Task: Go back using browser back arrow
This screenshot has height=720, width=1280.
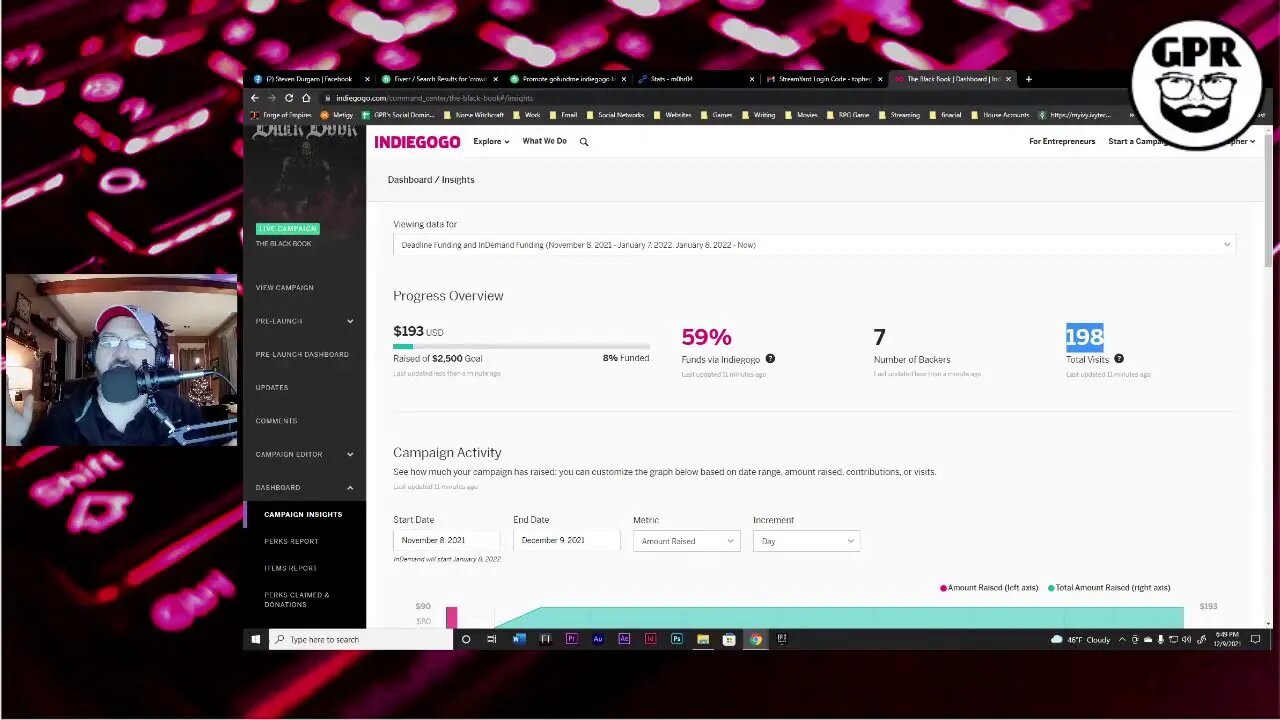Action: click(x=255, y=98)
